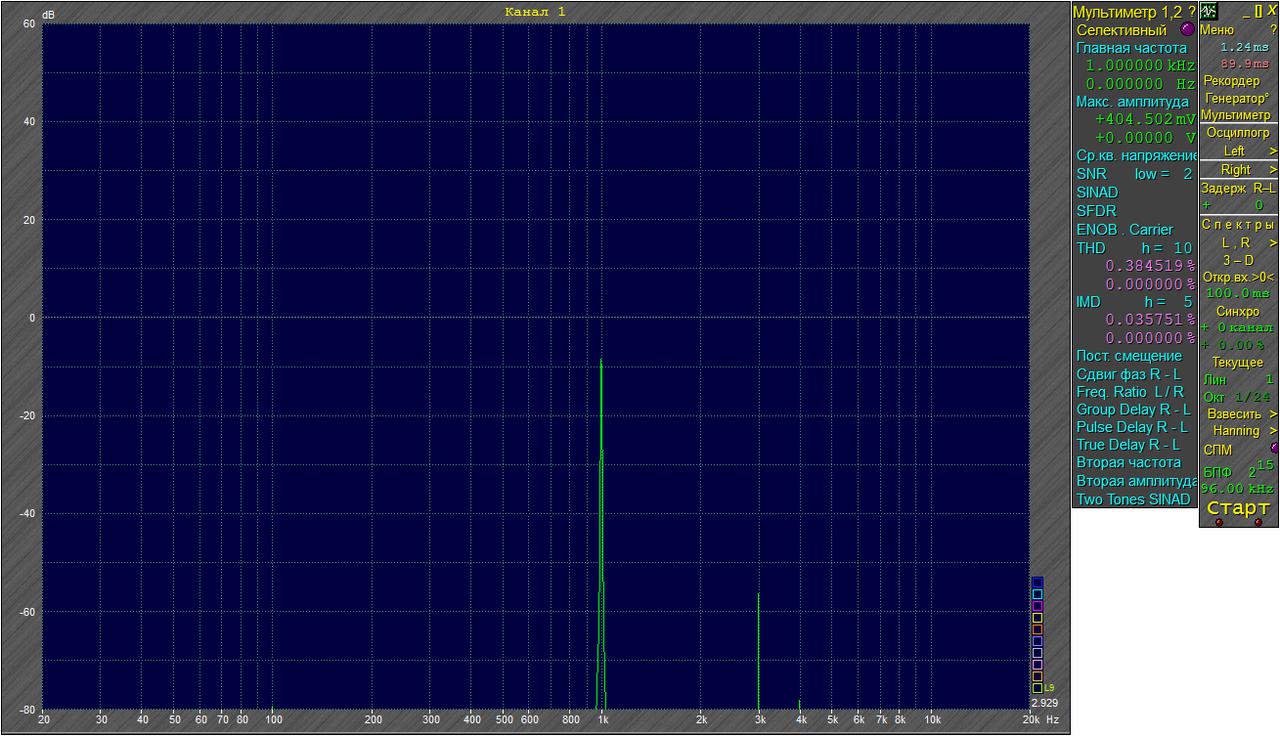Select the SNR measurement row

coord(1134,174)
